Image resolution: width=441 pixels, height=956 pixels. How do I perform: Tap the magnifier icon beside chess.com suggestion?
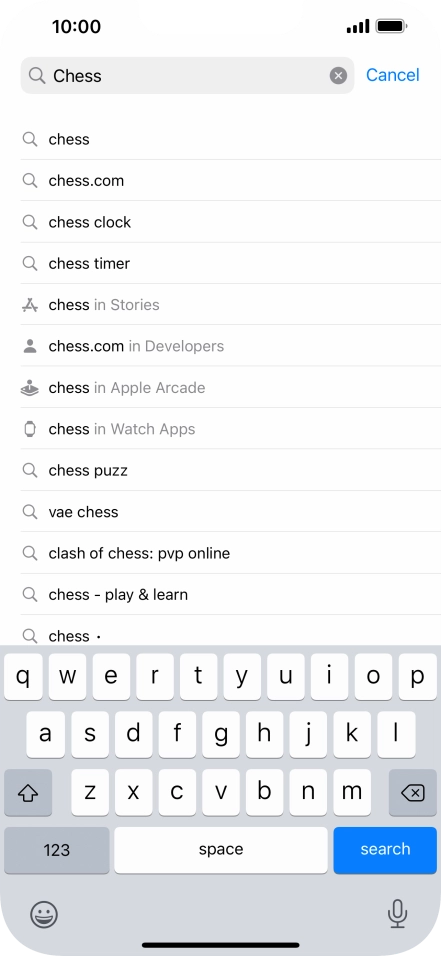(x=30, y=180)
